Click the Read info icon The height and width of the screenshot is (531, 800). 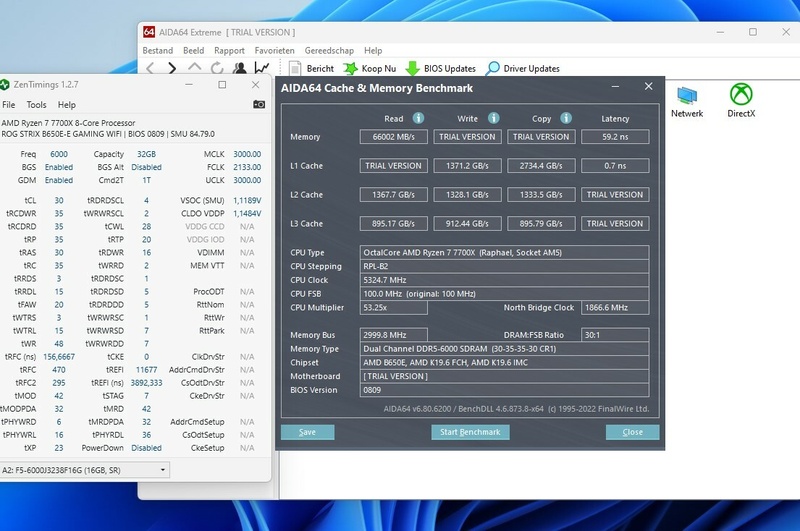point(418,118)
